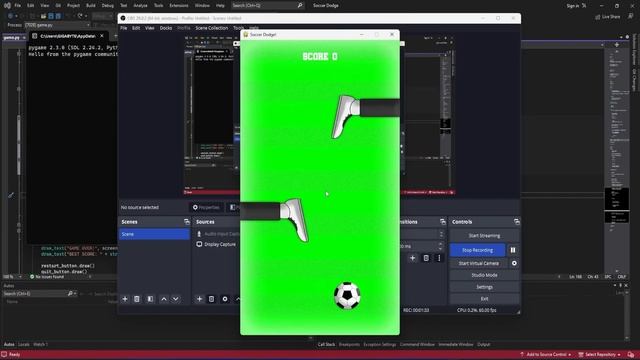Click the Autos search magnifier icon
Image resolution: width=640 pixels, height=360 pixels.
click(70, 293)
